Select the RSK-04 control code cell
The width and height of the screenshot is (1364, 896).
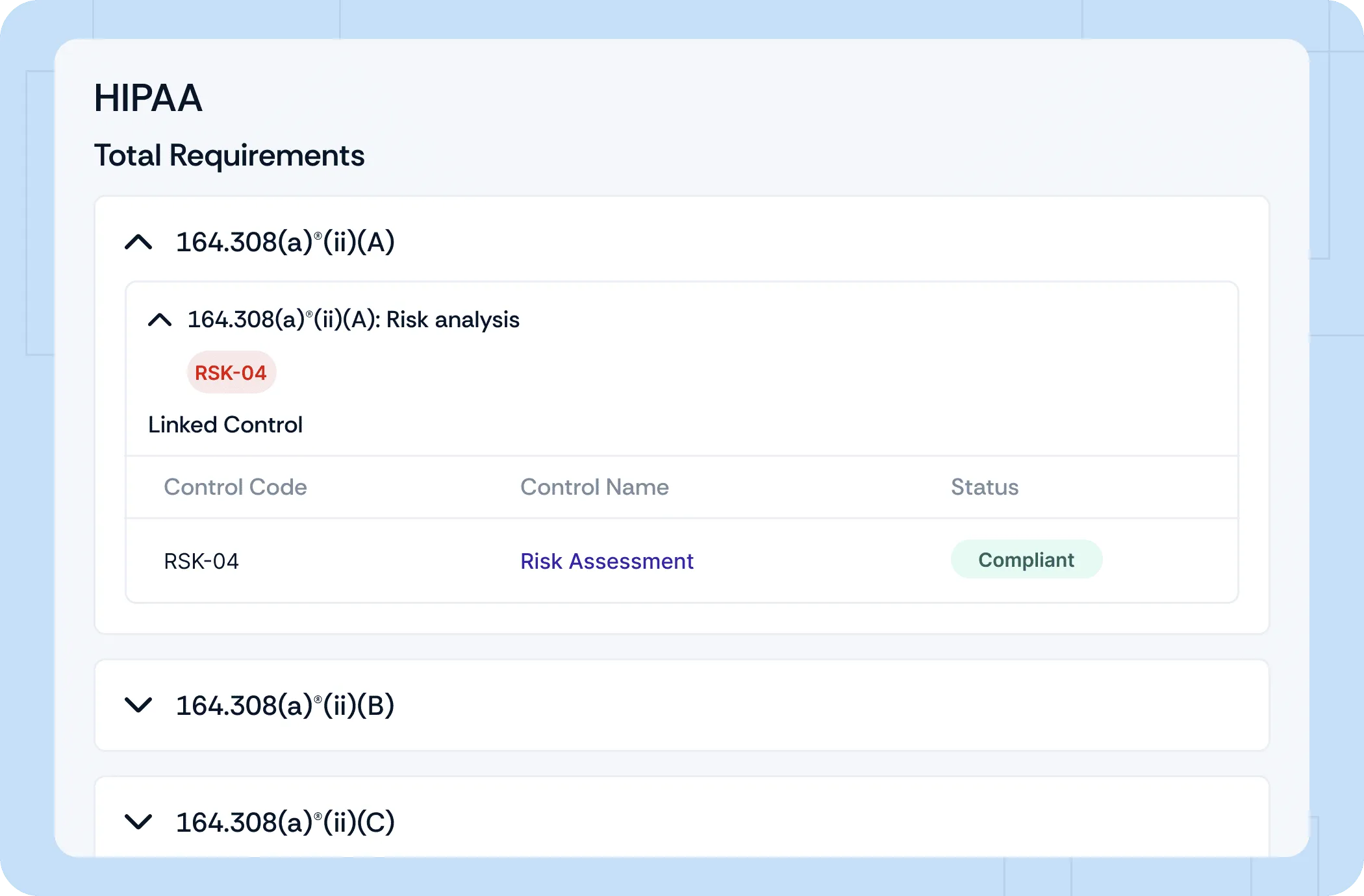click(201, 561)
